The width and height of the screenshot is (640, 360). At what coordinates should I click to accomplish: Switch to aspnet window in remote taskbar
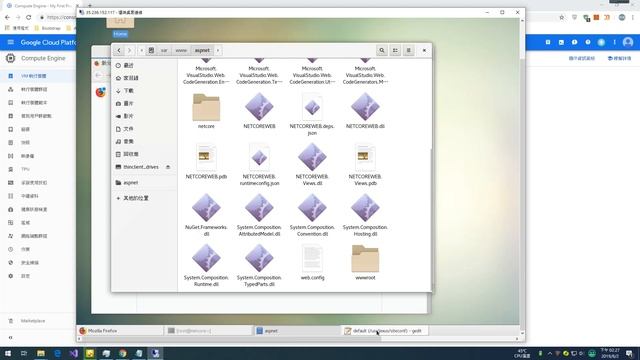point(297,331)
